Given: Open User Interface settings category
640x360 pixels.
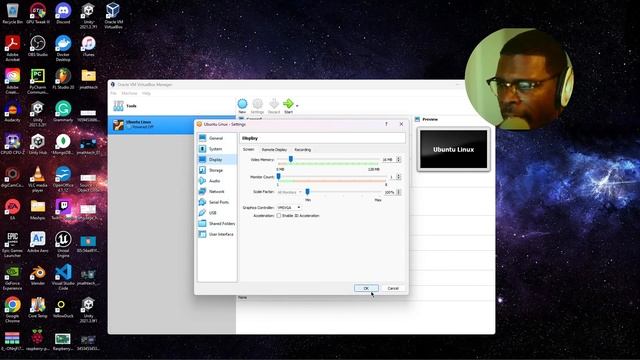Looking at the screenshot, I should [x=216, y=234].
